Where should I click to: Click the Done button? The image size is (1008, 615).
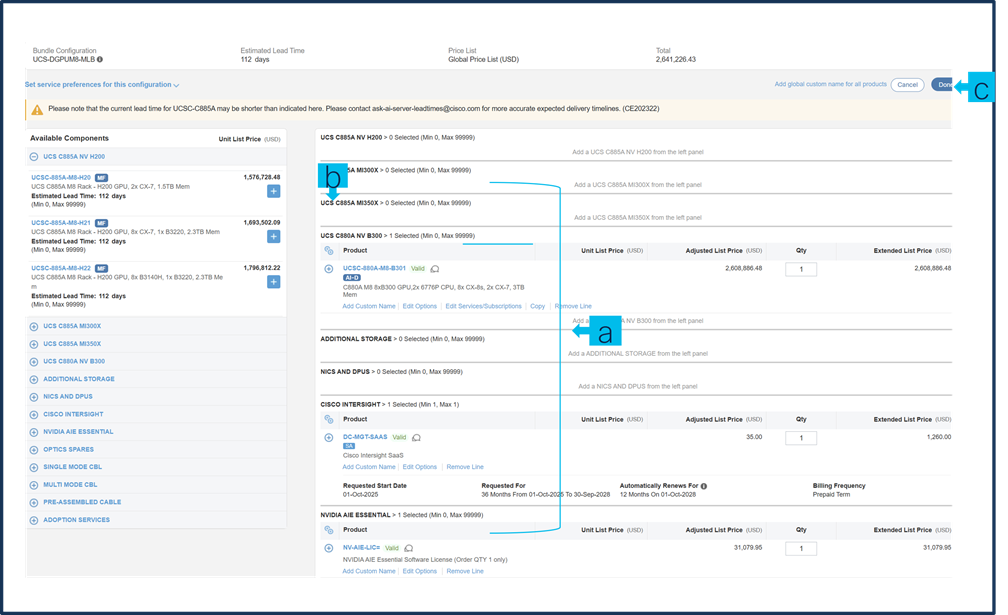coord(942,85)
